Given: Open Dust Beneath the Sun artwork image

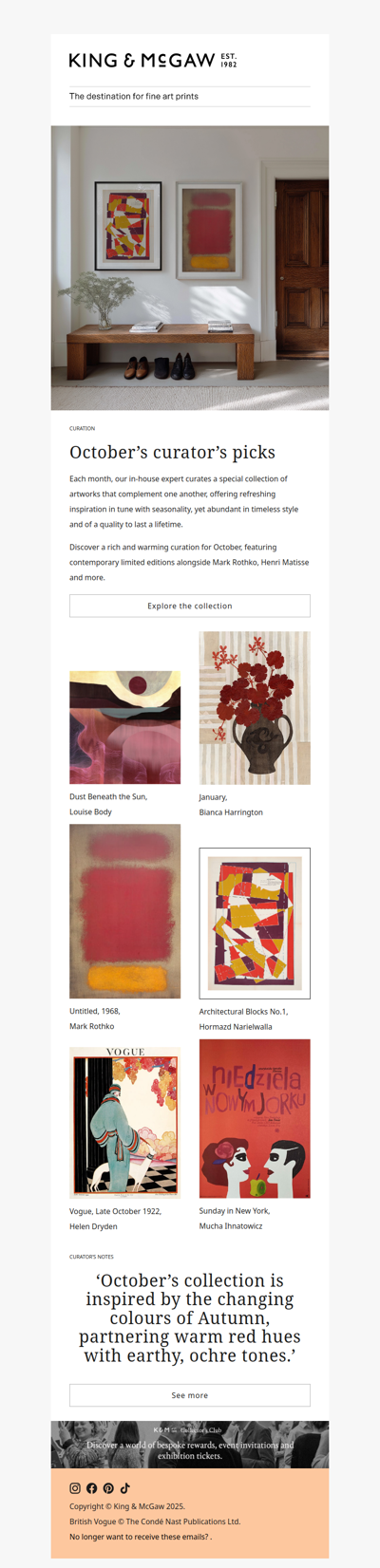Looking at the screenshot, I should [x=124, y=727].
